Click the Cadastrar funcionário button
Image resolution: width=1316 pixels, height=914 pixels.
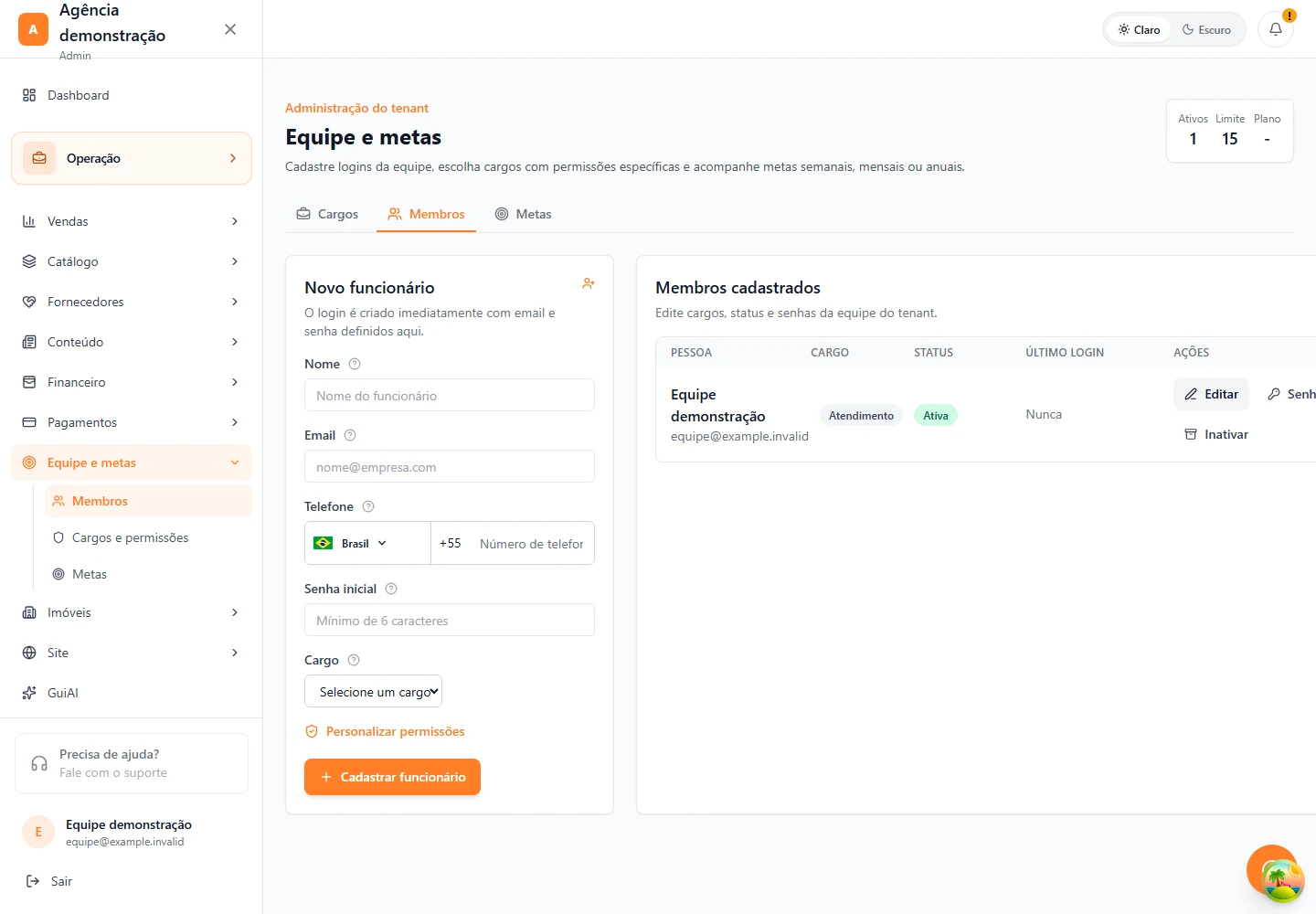click(392, 777)
